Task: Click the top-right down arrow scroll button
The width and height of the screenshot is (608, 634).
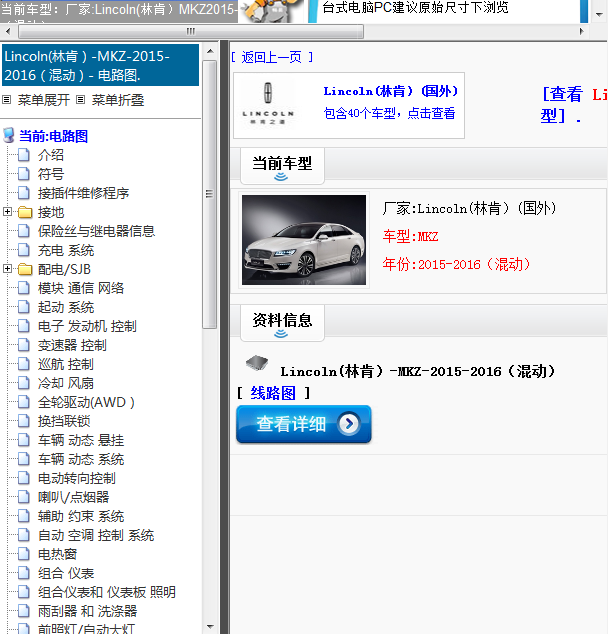Action: point(599,14)
